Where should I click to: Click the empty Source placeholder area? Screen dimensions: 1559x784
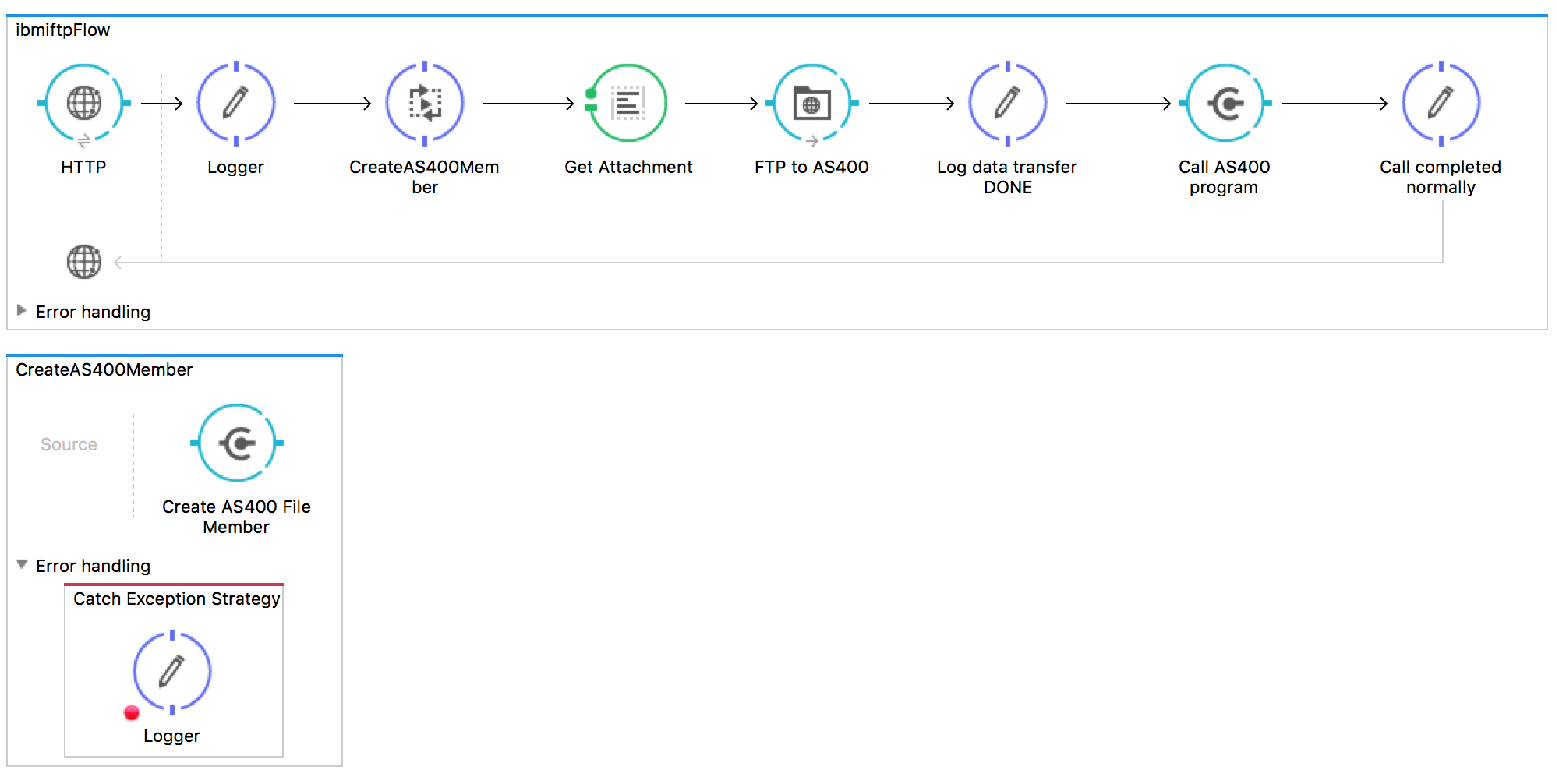69,444
